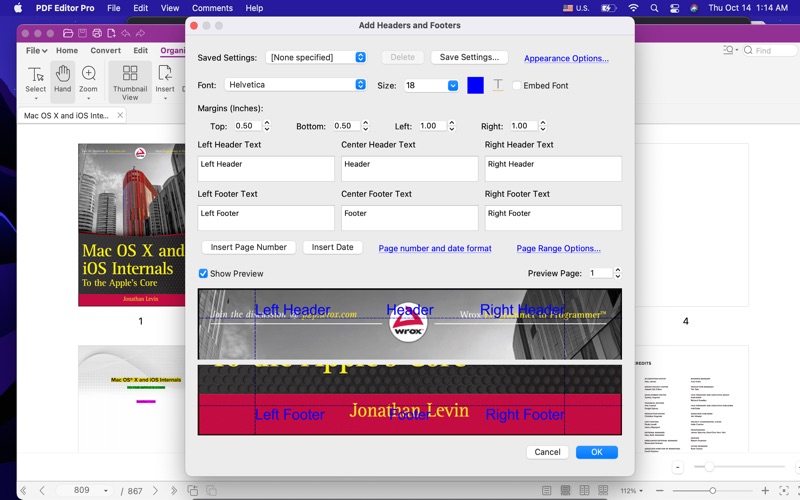Screen dimensions: 800x500
Task: Confirm dialog with OK button
Action: point(597,452)
